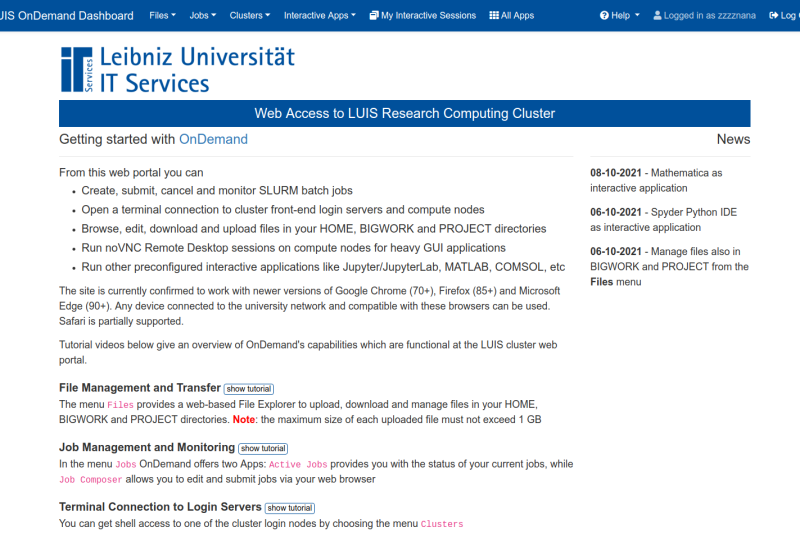Click the All Apps grid icon
800x536 pixels.
point(494,15)
